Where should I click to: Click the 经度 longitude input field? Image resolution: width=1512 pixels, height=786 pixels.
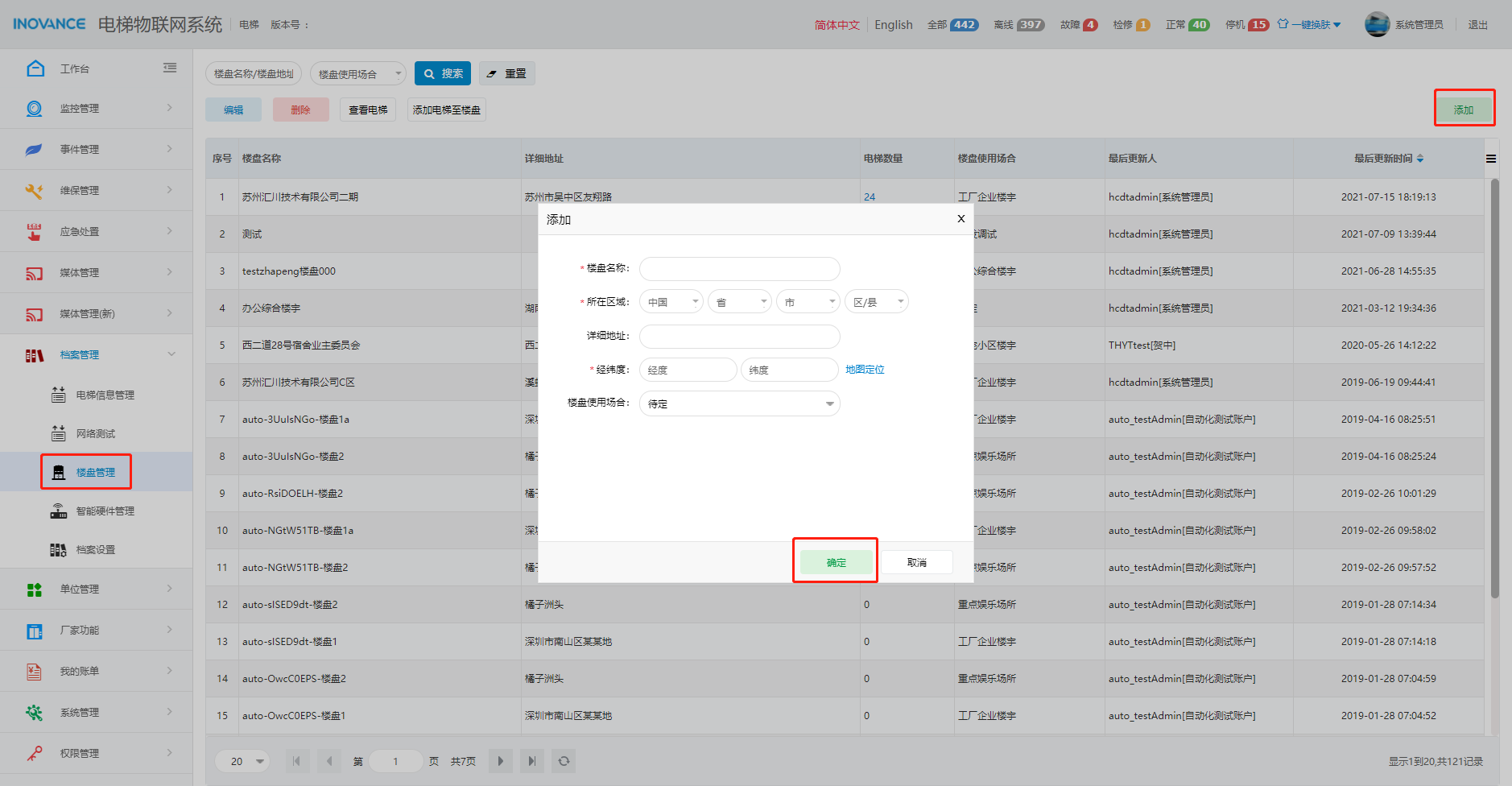point(688,370)
